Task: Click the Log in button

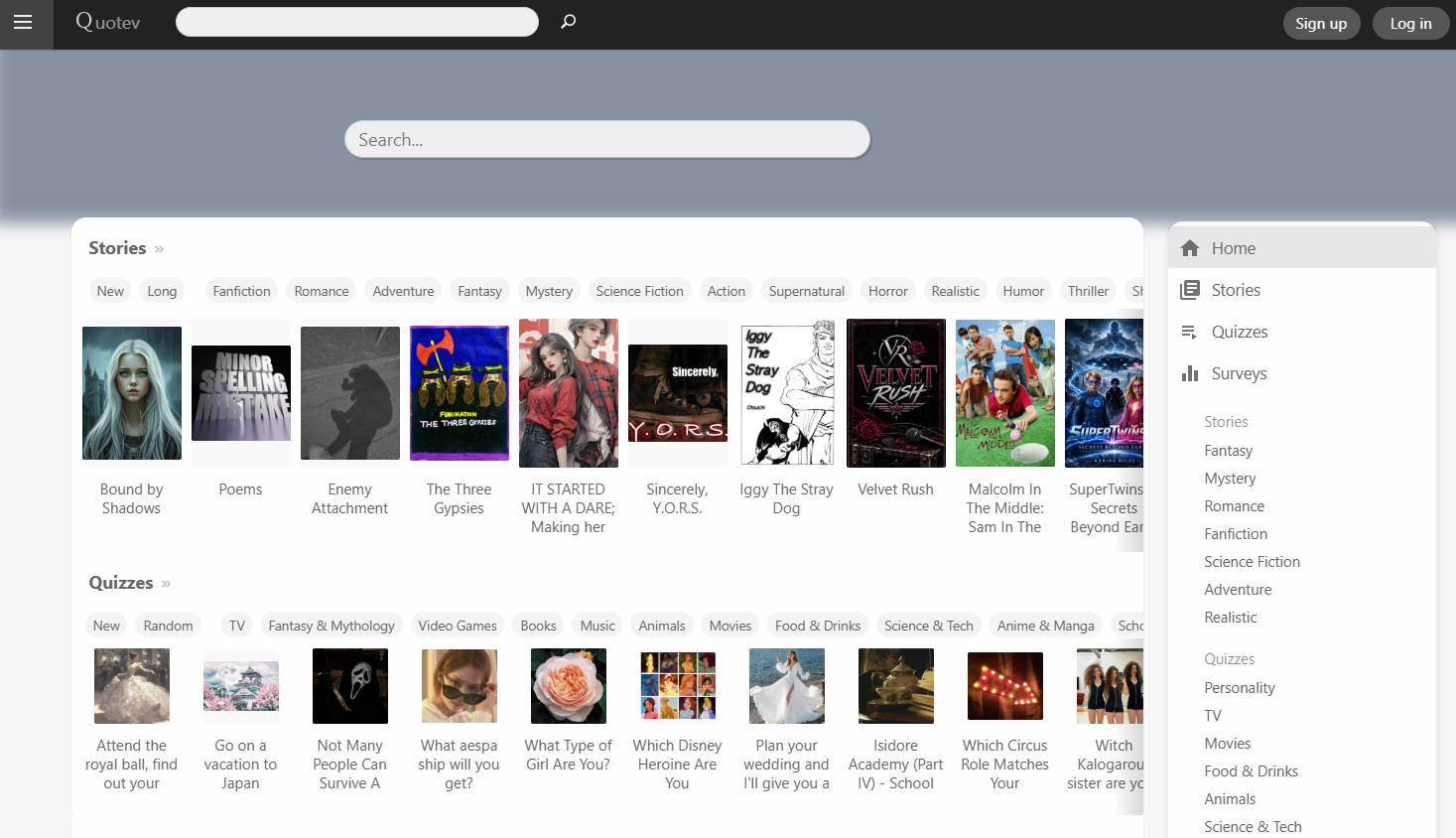Action: click(x=1410, y=24)
